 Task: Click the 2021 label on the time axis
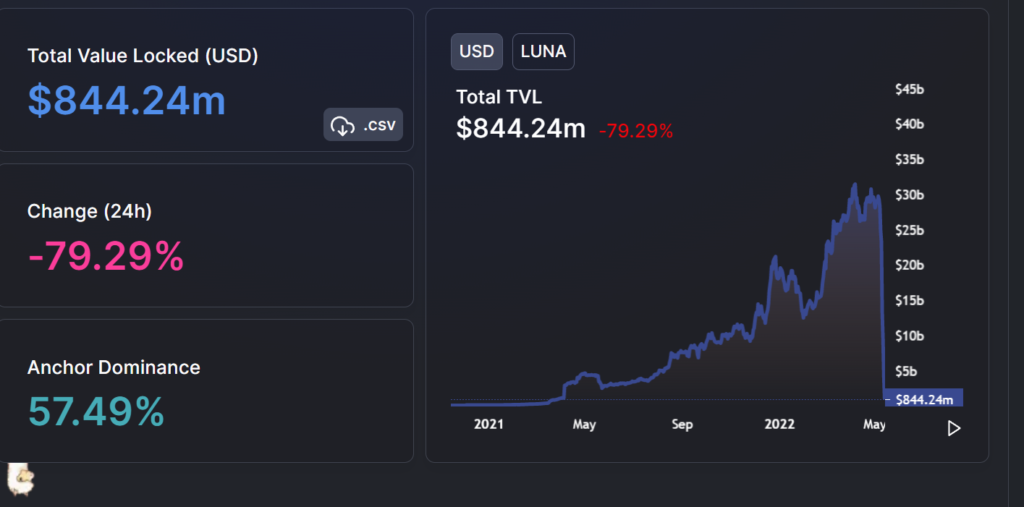tap(489, 425)
